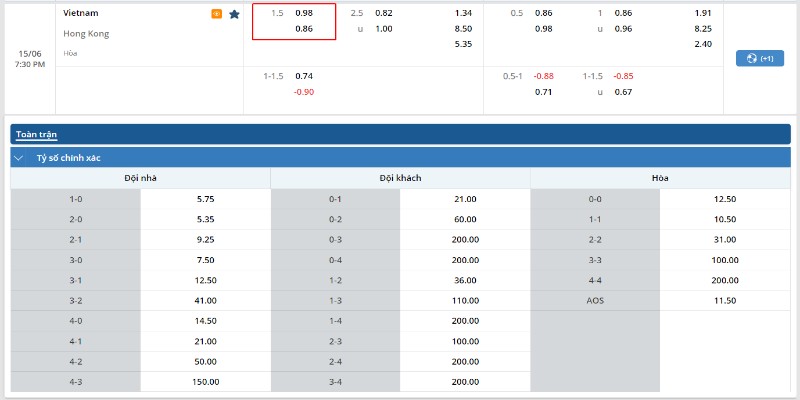Collapse the Tỷ số chính xác section

pos(18,158)
